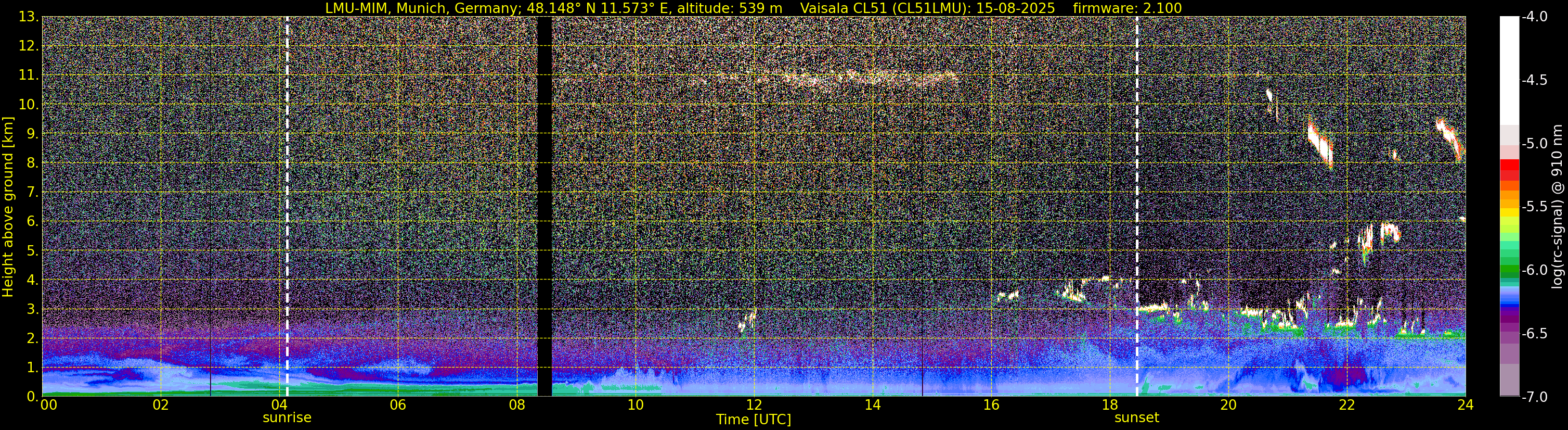The height and width of the screenshot is (430, 1568).
Task: Click height axis tick '2.'
Action: tap(33, 338)
